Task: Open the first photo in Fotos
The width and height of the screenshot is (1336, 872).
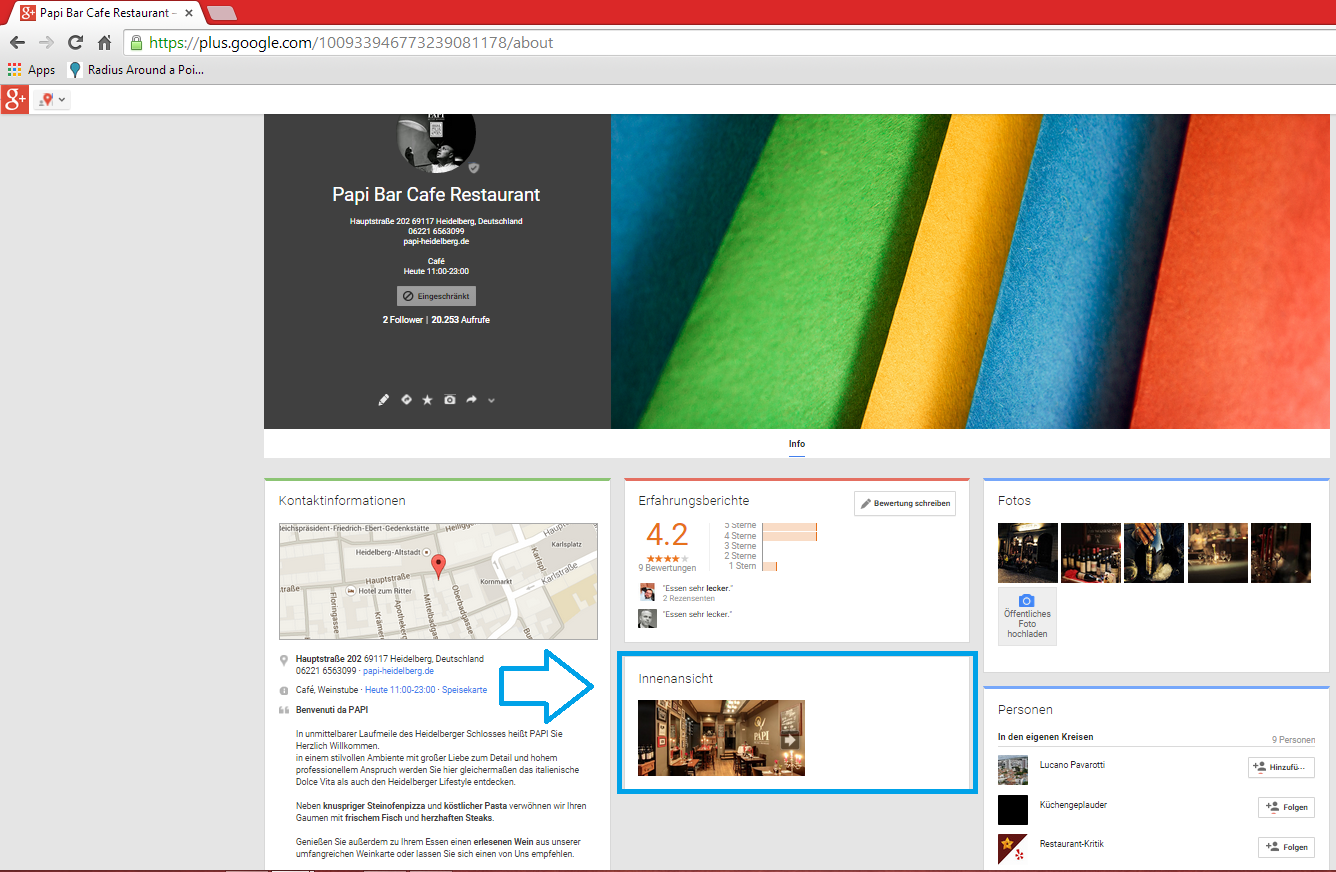Action: point(1028,553)
